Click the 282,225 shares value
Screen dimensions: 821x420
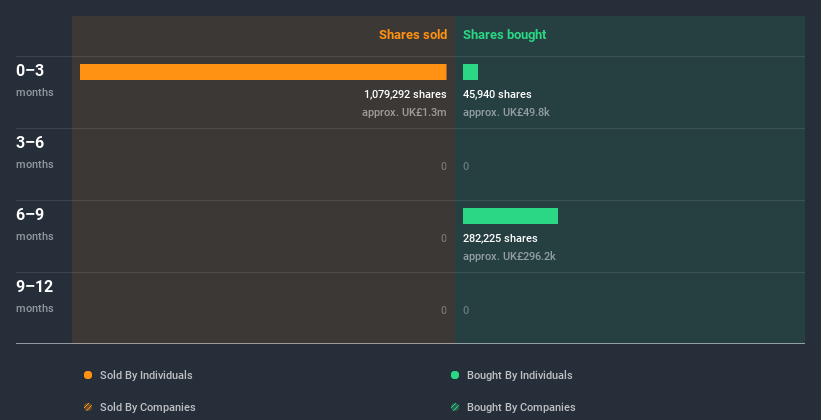[500, 238]
